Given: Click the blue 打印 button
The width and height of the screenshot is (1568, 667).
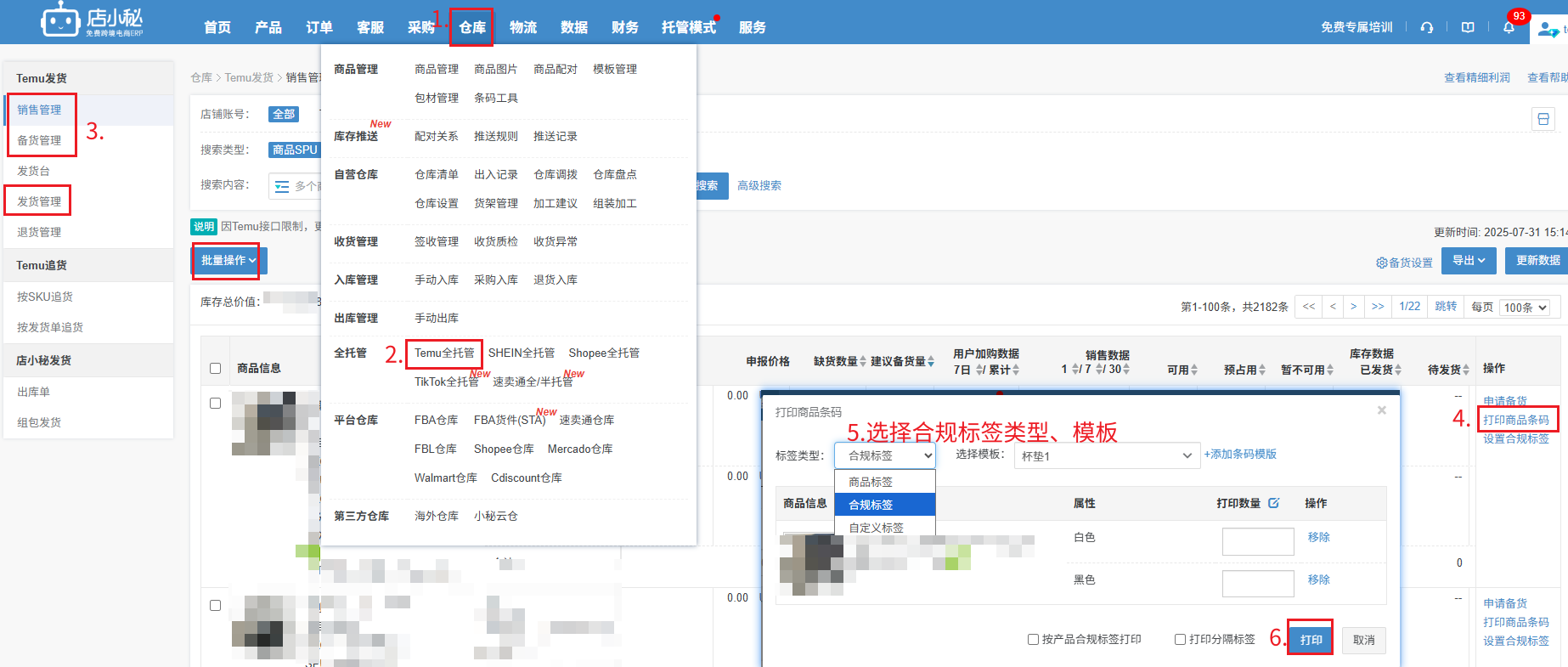Looking at the screenshot, I should click(1311, 640).
